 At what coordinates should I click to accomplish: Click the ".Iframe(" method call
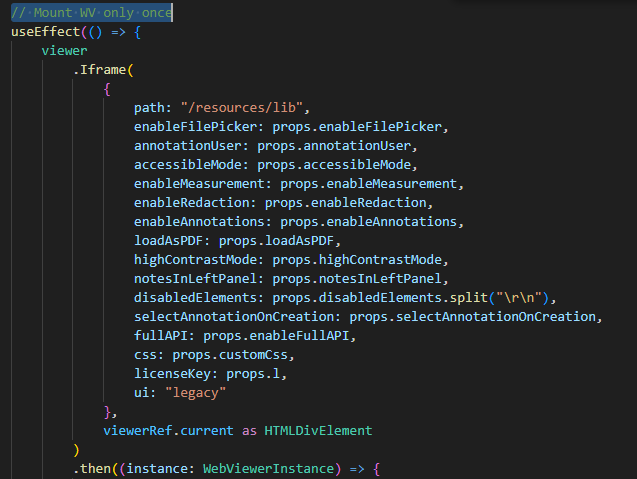103,70
